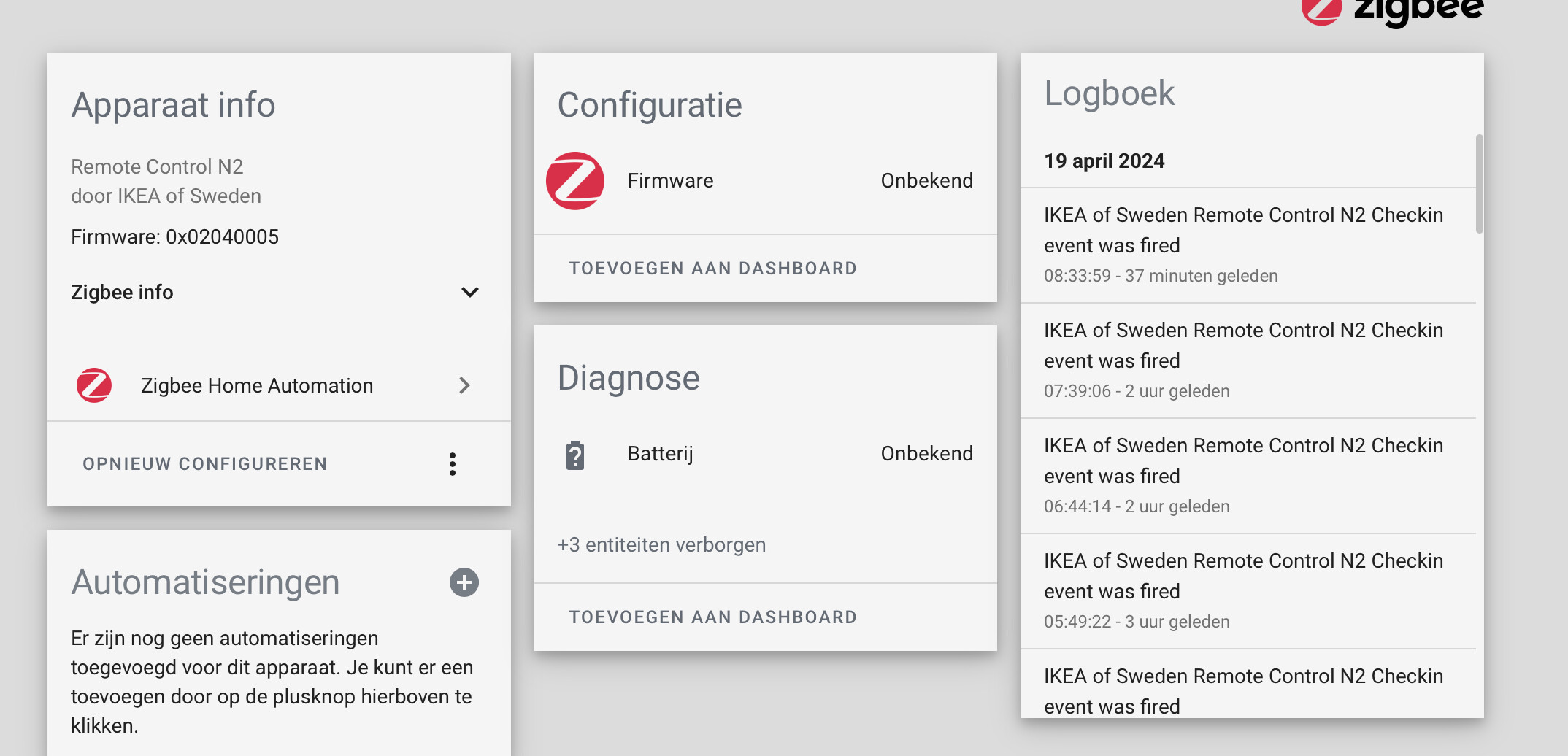The image size is (1568, 756).
Task: Click the plus icon to add an automation
Action: [x=464, y=582]
